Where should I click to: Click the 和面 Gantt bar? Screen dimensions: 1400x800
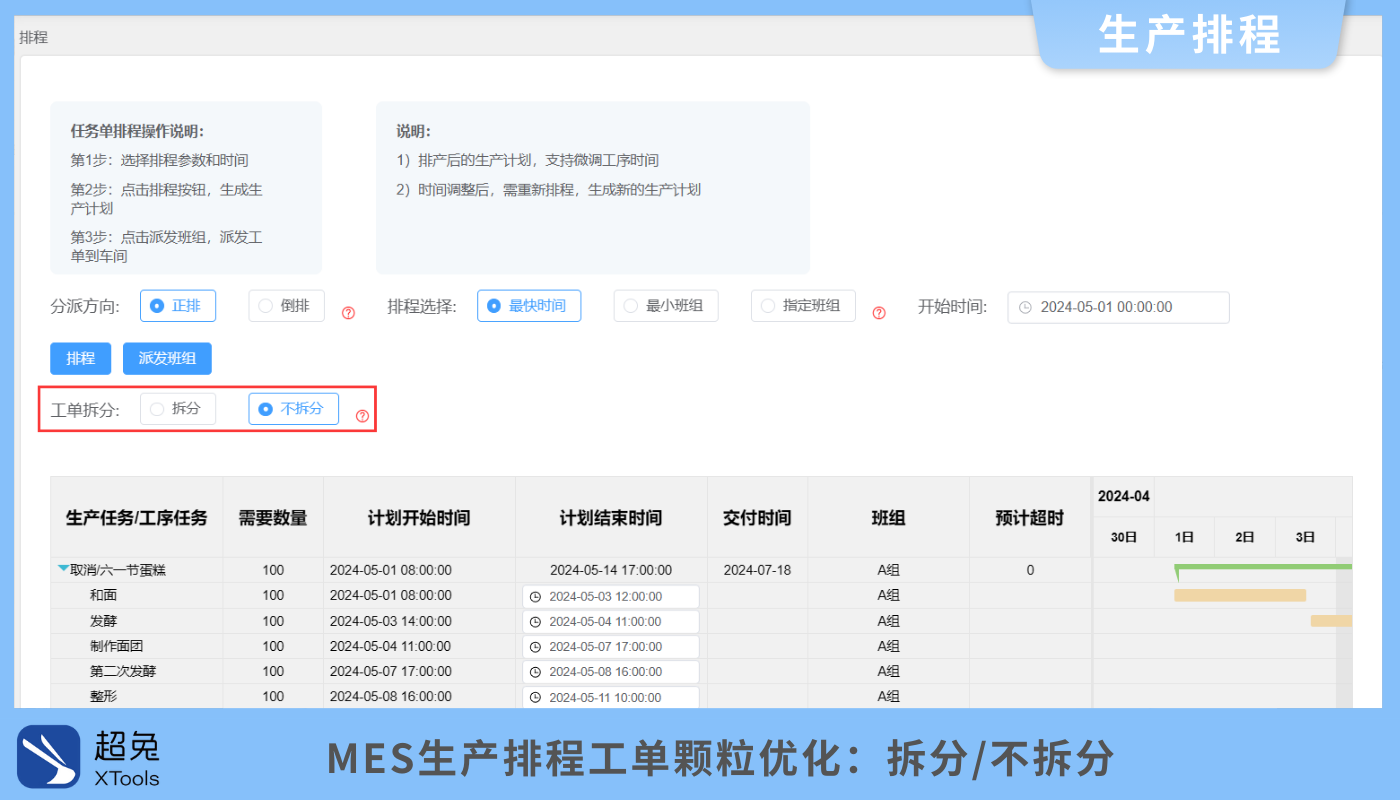[1240, 595]
